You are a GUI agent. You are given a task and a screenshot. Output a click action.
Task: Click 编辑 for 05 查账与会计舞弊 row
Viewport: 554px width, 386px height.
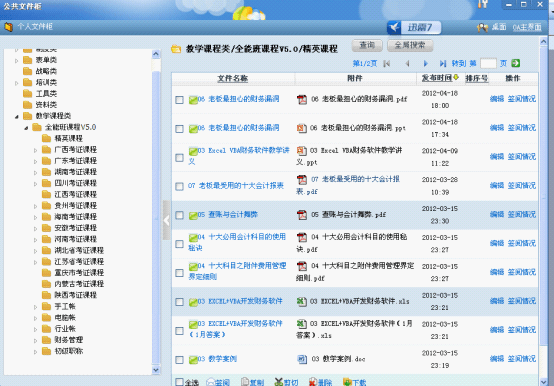point(497,214)
